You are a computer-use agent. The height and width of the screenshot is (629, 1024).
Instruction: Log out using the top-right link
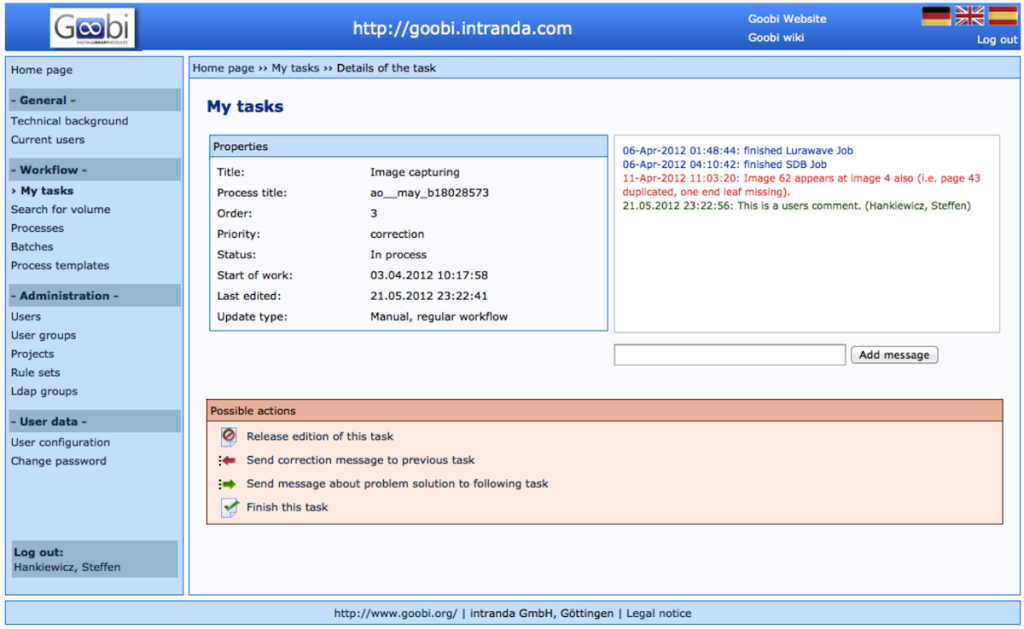(997, 39)
